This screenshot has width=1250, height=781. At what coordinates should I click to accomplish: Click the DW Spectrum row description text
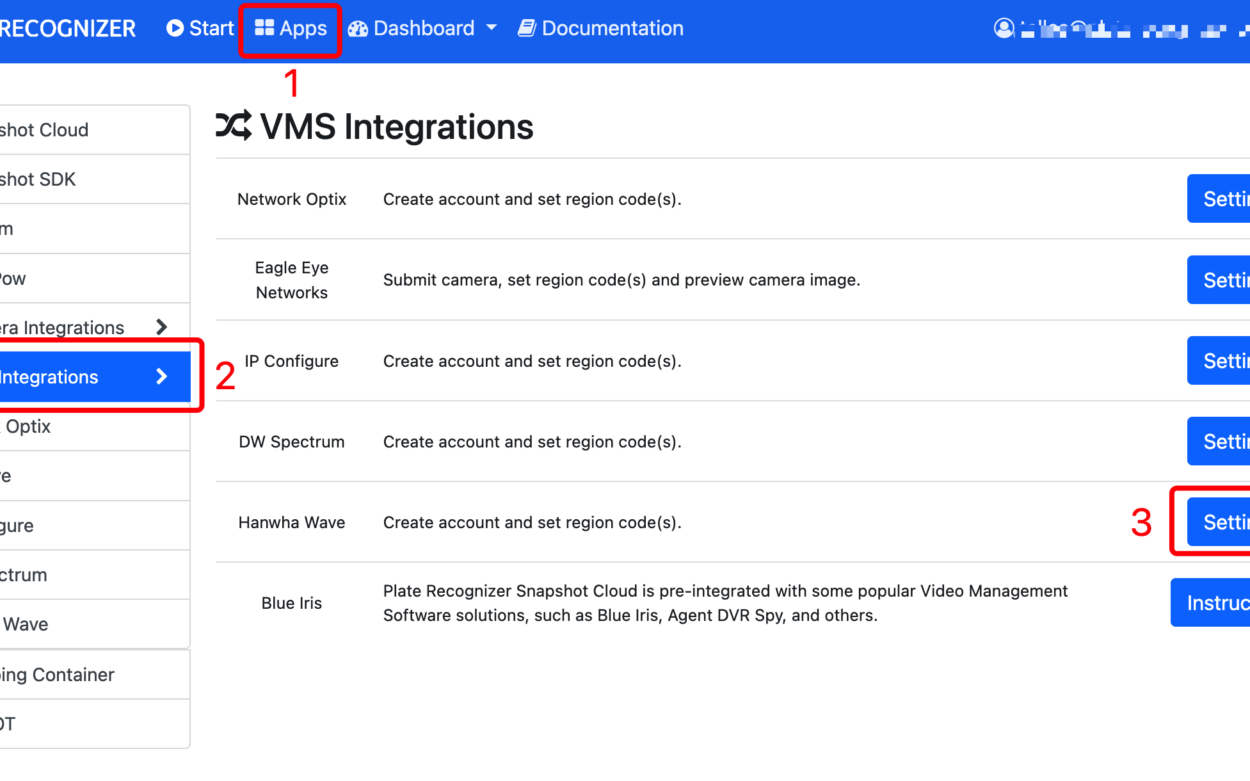[x=532, y=442]
